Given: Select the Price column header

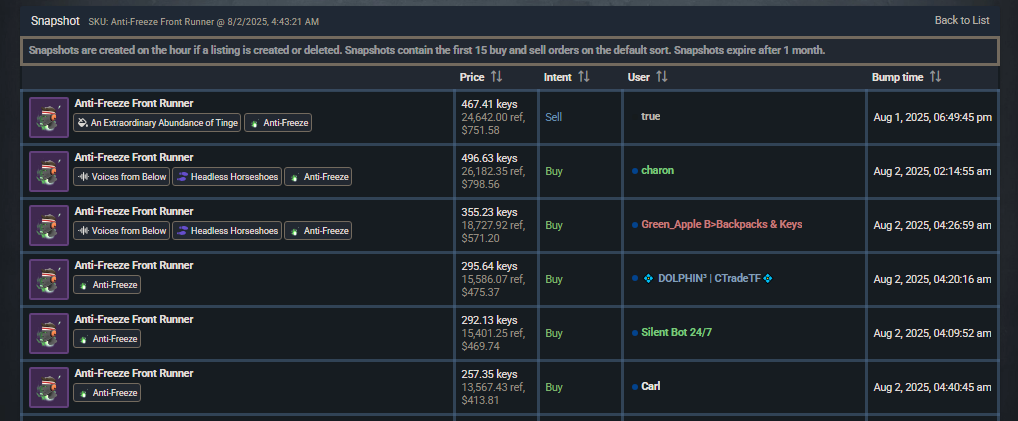Looking at the screenshot, I should (472, 77).
